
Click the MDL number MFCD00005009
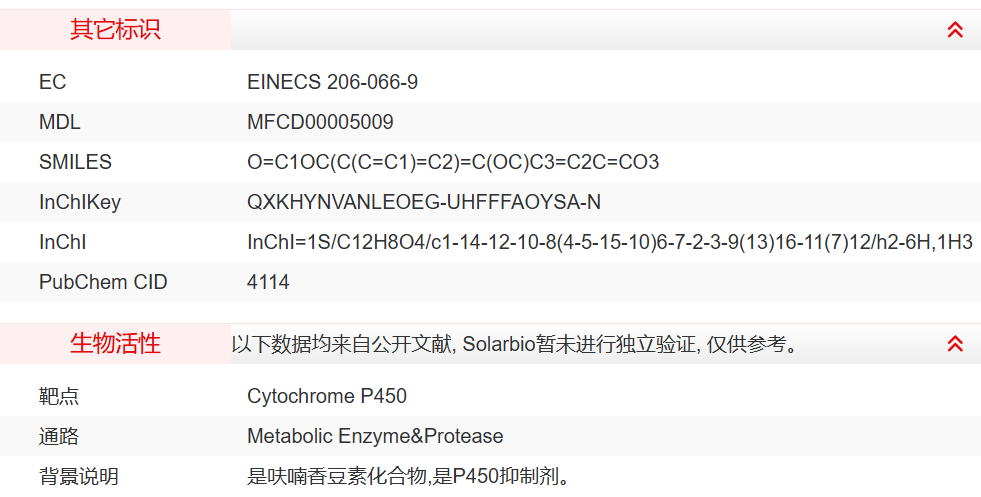(320, 122)
